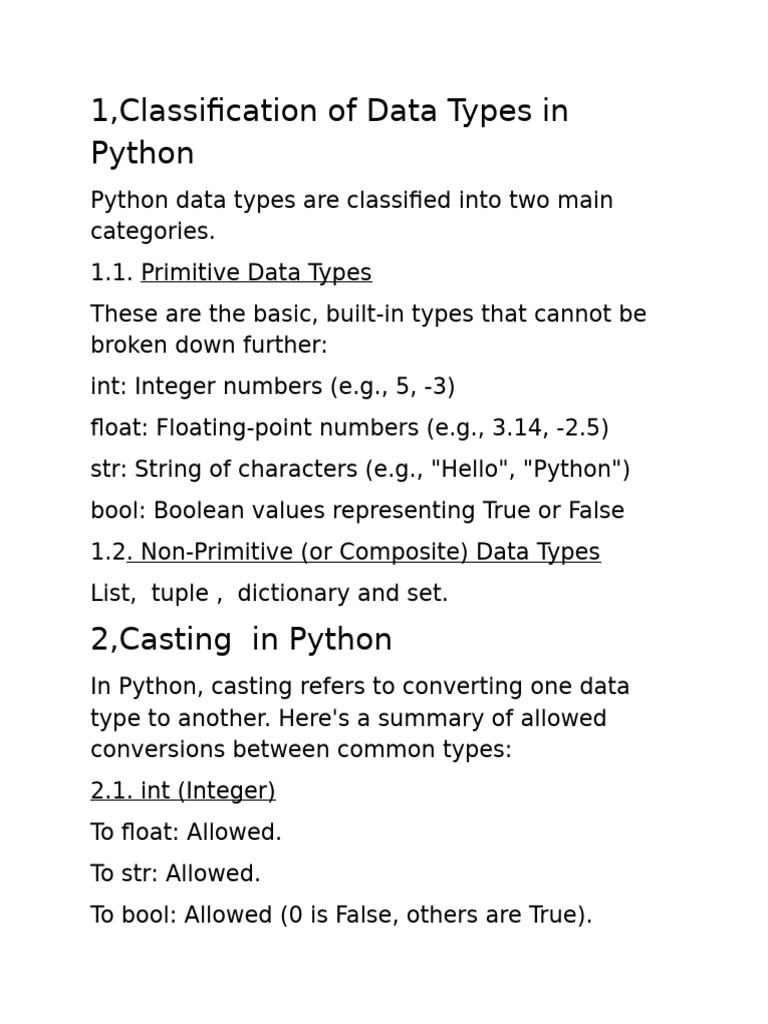Screen dimensions: 768x1024
Task: Click the "float: Floating-point numbers" line
Action: click(349, 428)
